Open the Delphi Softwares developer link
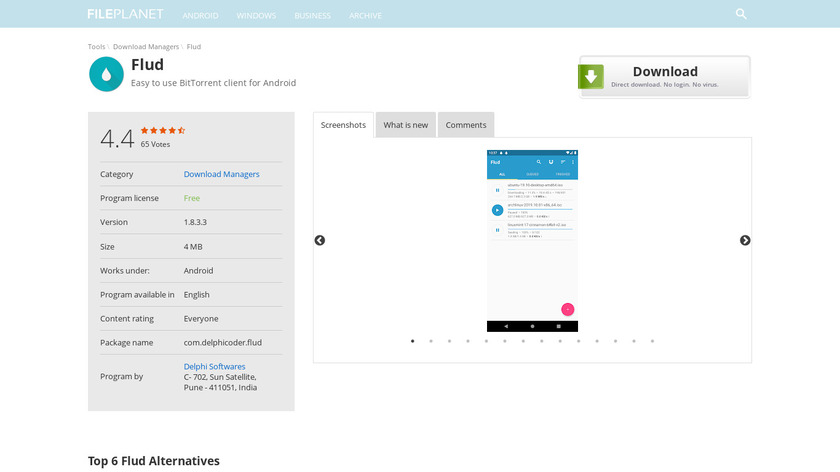 click(x=214, y=366)
